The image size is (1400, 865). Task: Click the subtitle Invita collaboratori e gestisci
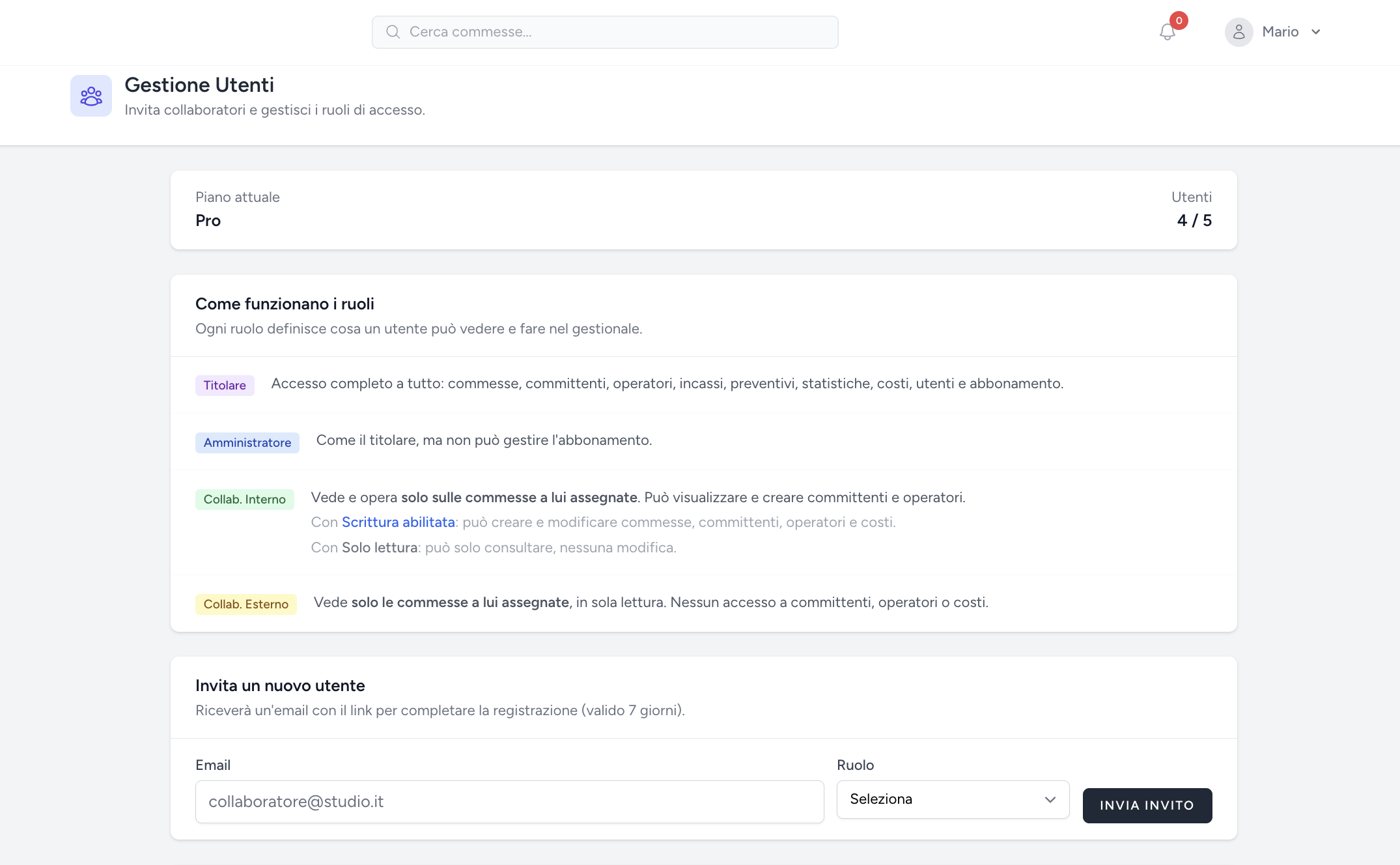275,110
